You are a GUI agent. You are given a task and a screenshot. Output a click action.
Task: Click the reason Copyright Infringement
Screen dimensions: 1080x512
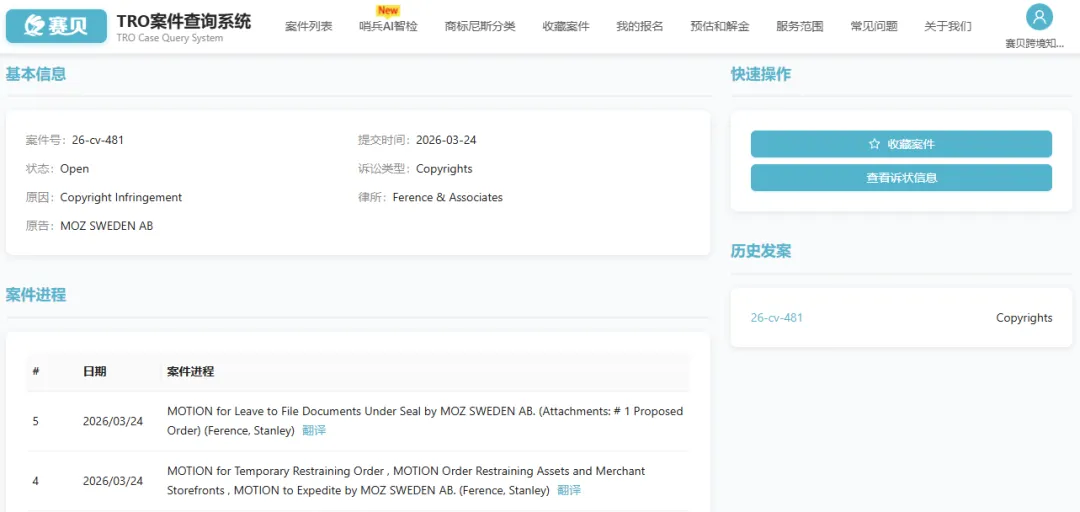click(121, 197)
